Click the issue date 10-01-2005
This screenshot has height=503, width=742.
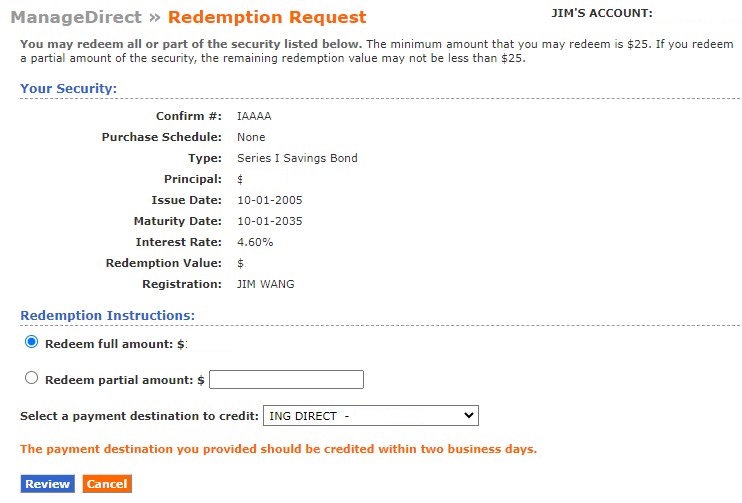(269, 200)
